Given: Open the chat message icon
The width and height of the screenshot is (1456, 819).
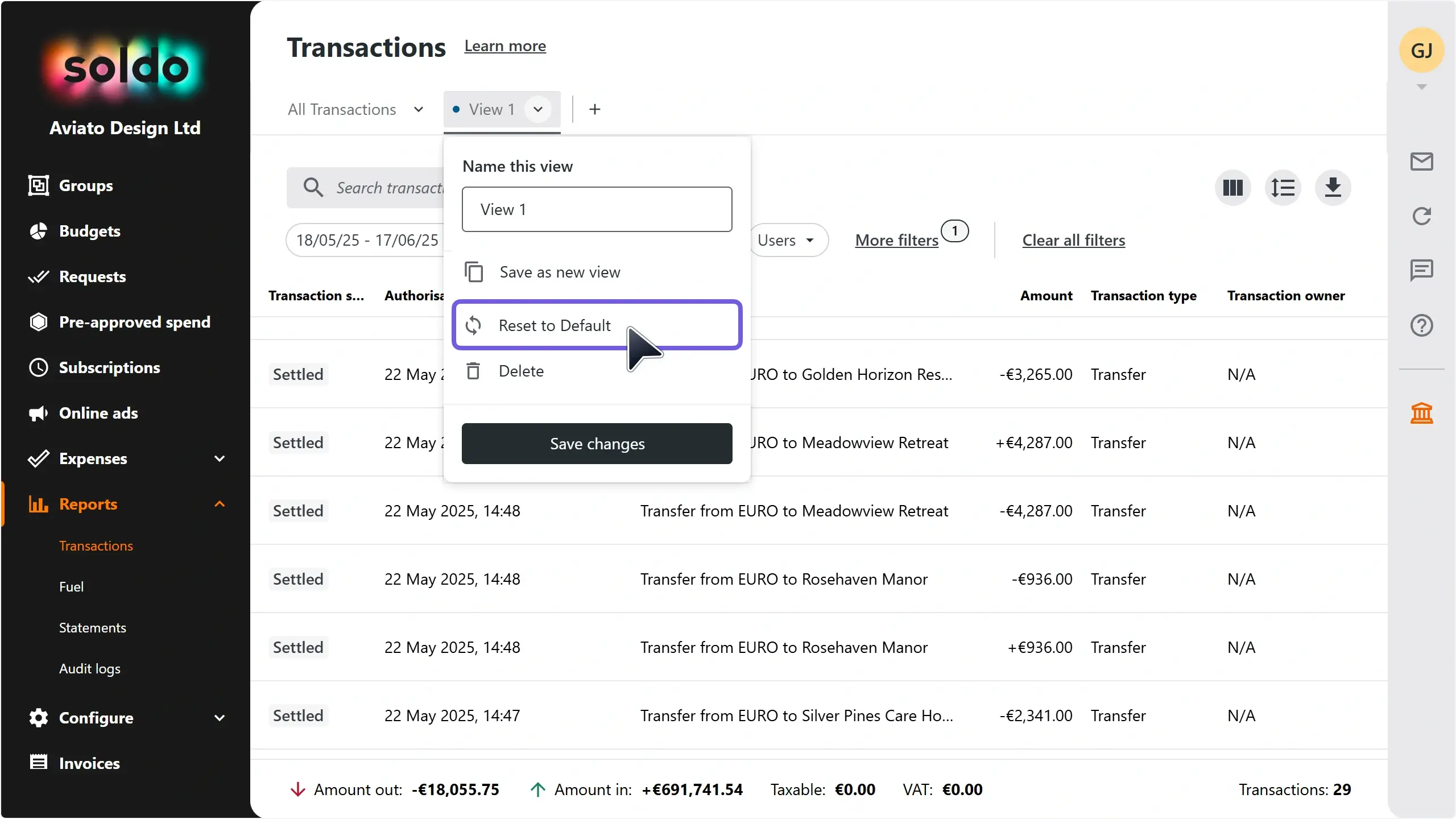Looking at the screenshot, I should 1421,271.
